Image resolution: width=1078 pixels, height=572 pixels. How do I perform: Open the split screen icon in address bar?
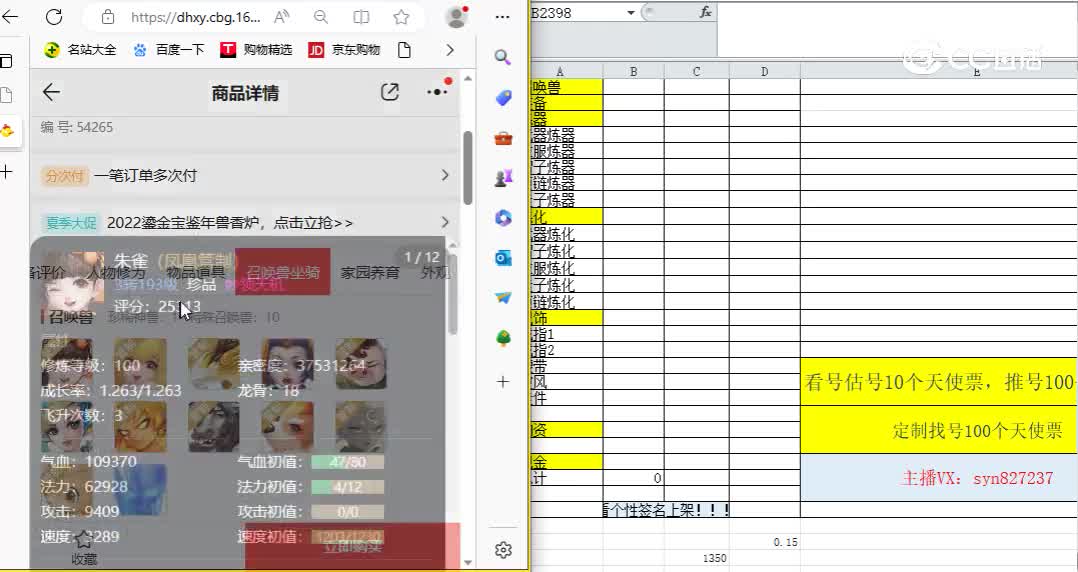[361, 17]
